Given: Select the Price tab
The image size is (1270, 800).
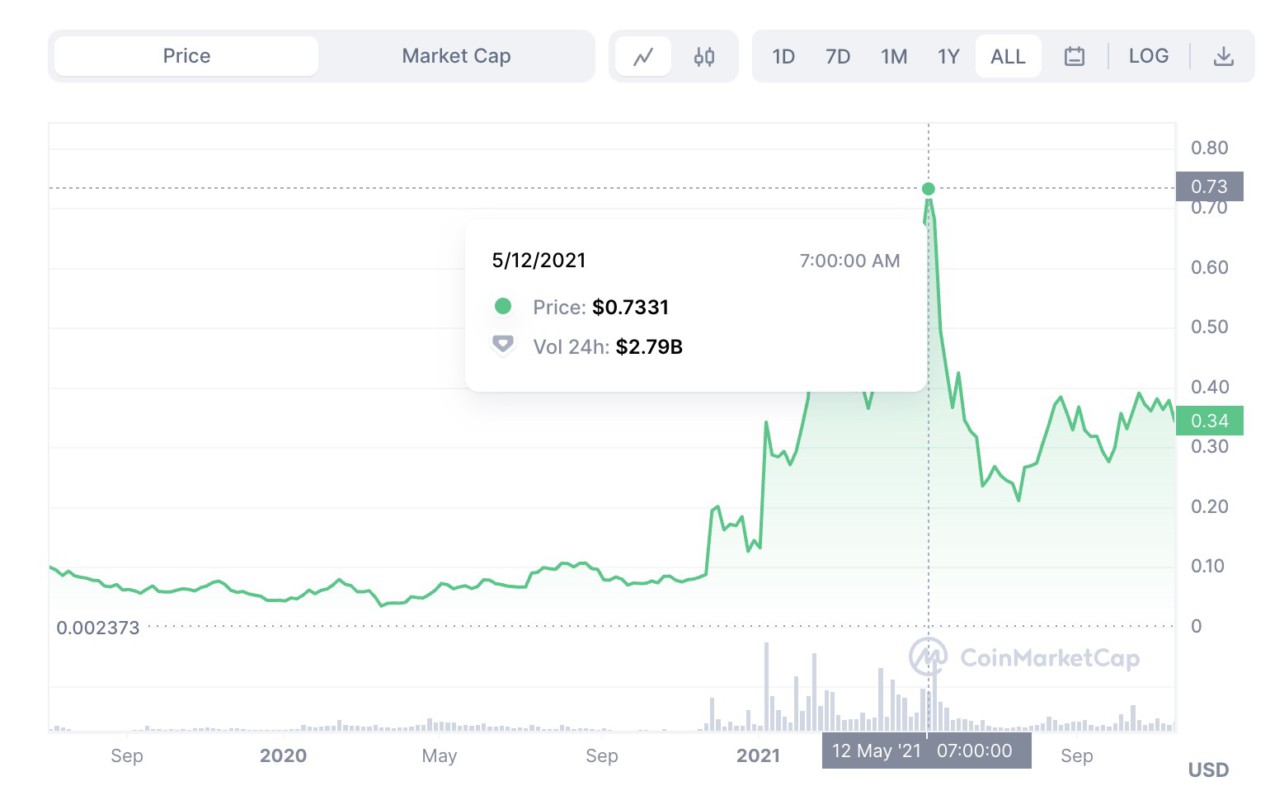Looking at the screenshot, I should (184, 56).
